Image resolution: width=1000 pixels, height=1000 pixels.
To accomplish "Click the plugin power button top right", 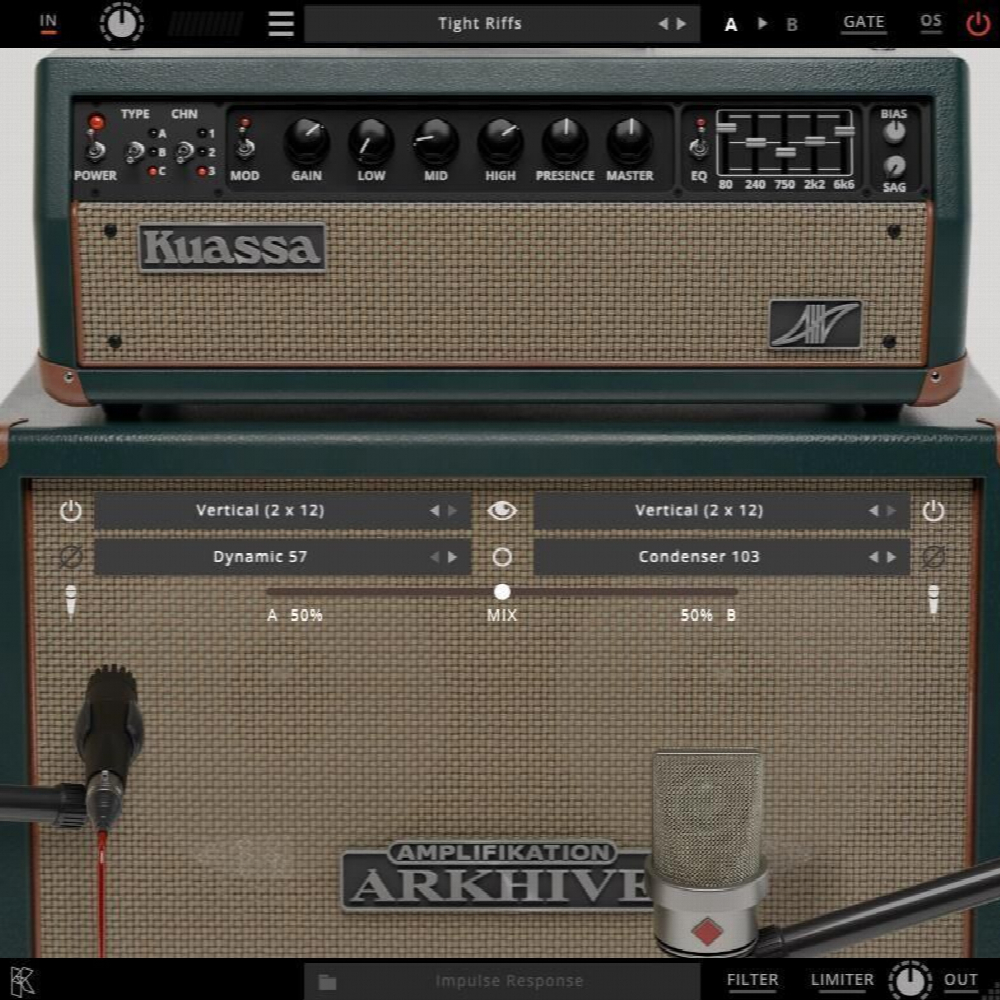I will point(977,23).
